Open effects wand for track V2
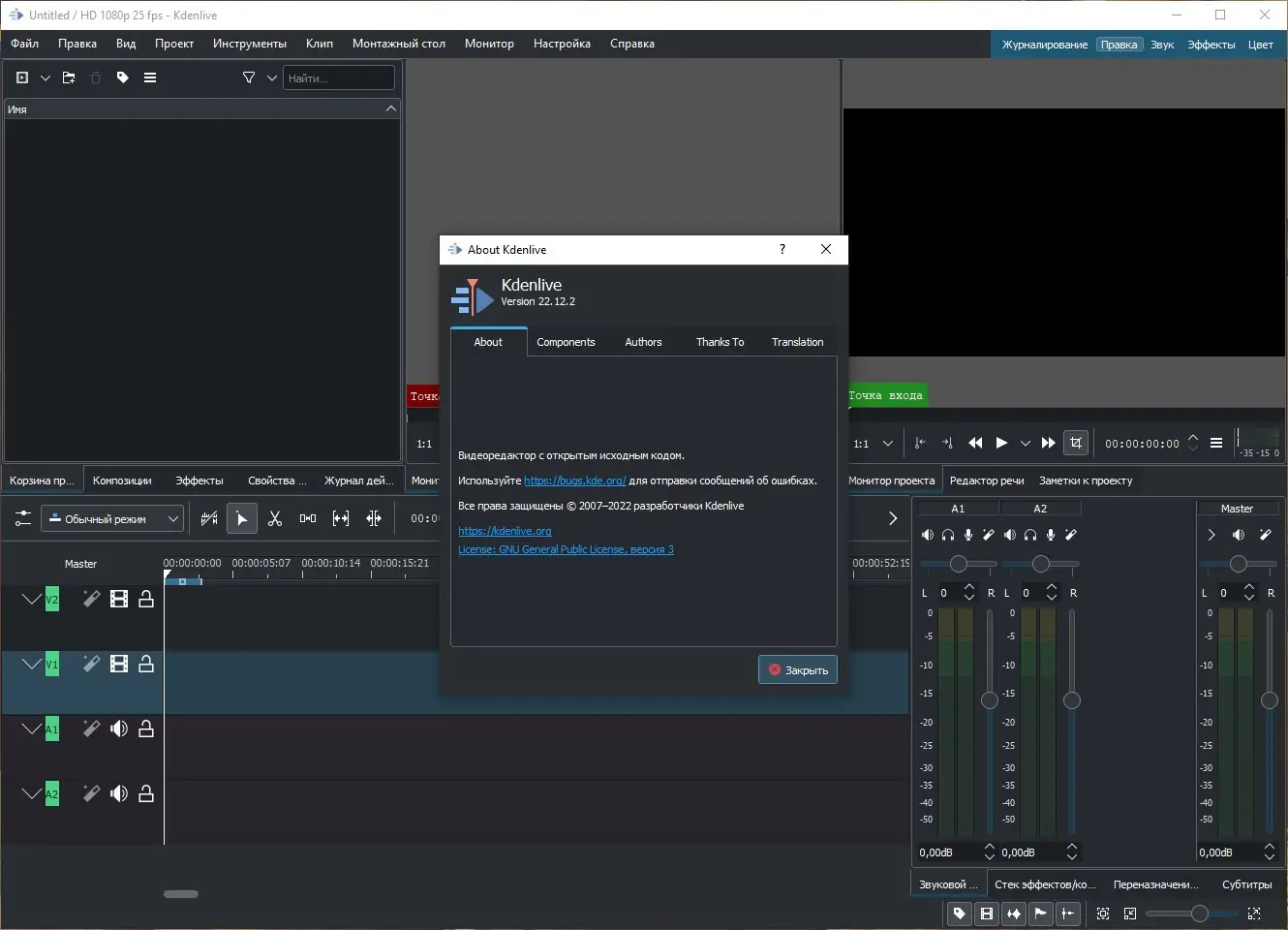Screen dimensions: 1288x930 point(91,599)
